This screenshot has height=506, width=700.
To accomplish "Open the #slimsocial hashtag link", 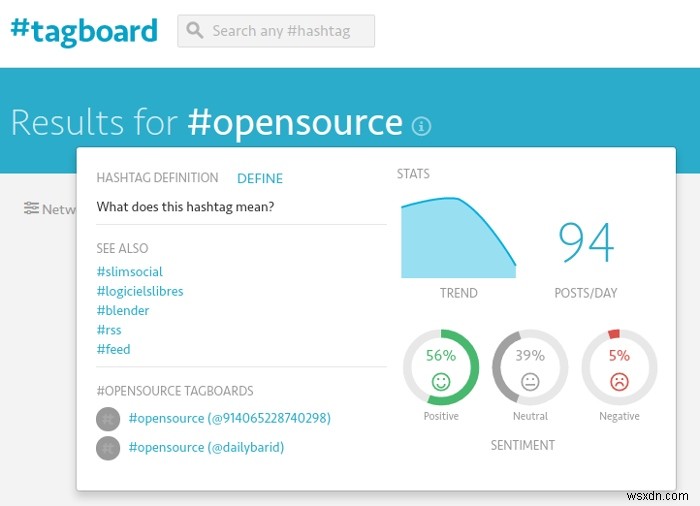I will point(130,272).
